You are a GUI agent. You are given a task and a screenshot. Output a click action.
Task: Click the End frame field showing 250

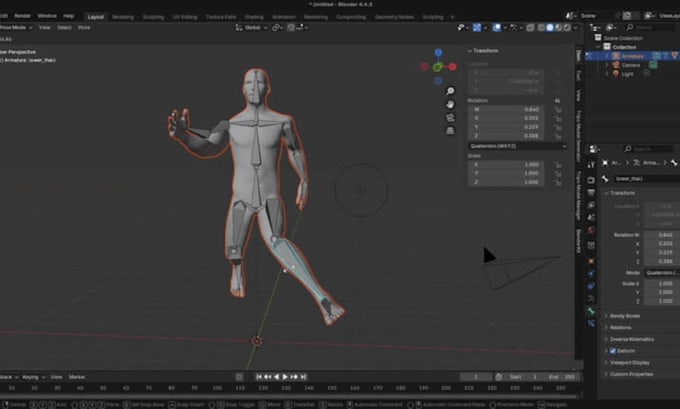point(561,377)
